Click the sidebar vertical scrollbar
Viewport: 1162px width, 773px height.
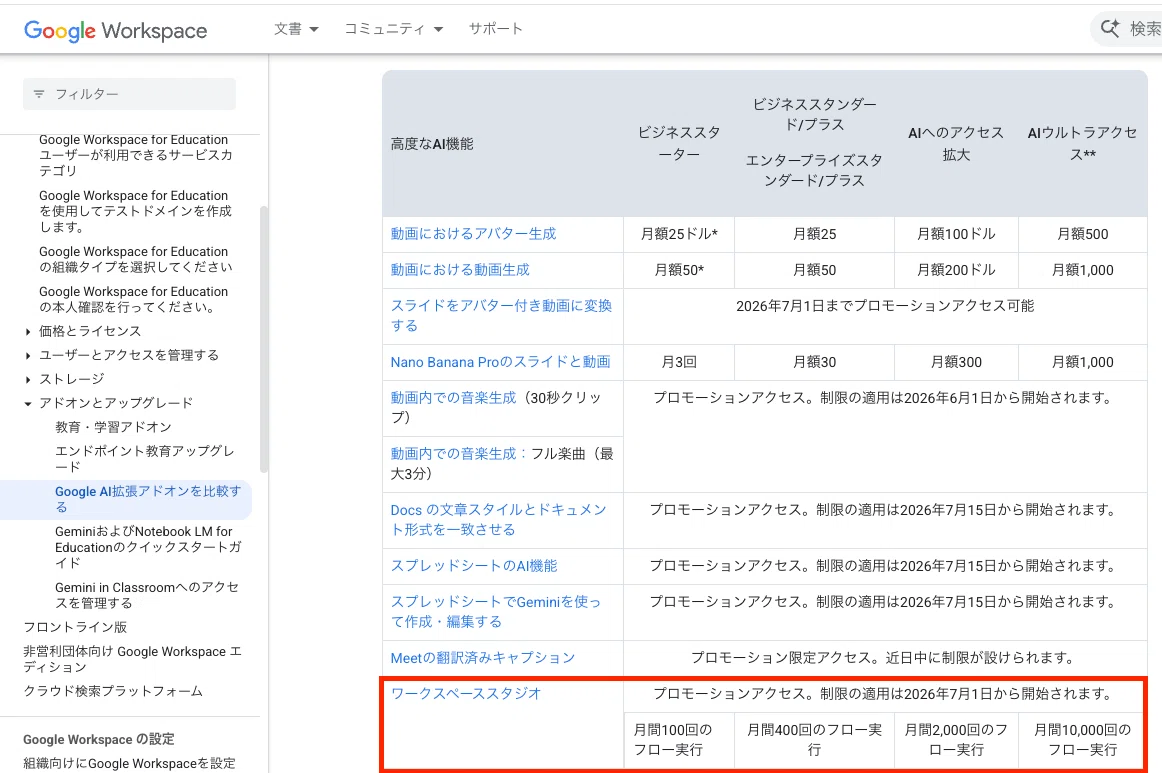[264, 339]
